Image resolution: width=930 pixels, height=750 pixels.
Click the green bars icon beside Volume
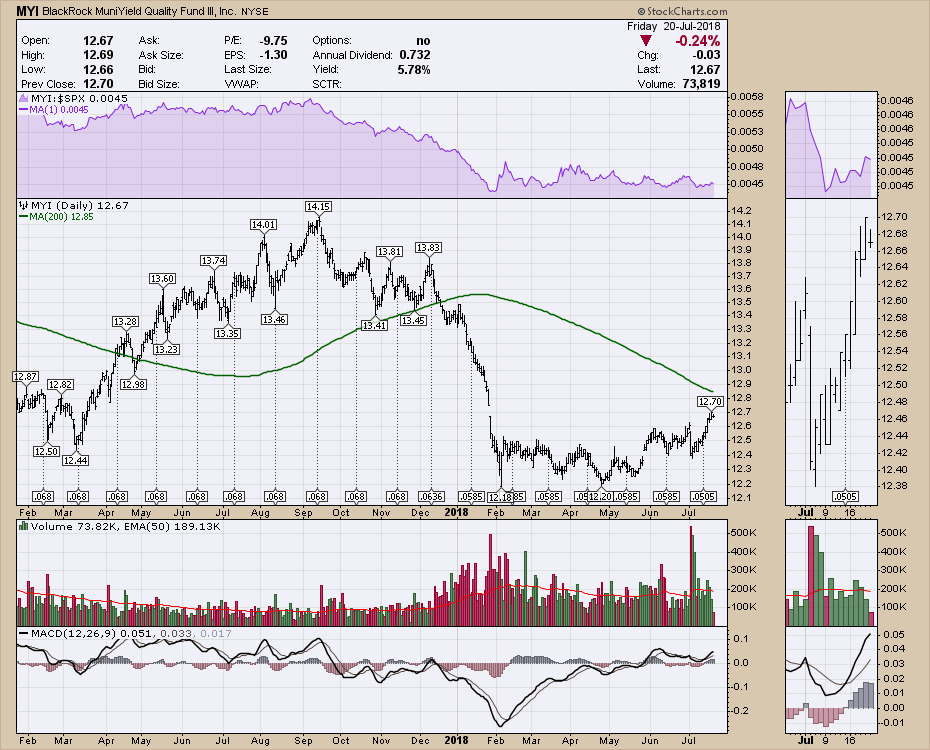(24, 525)
